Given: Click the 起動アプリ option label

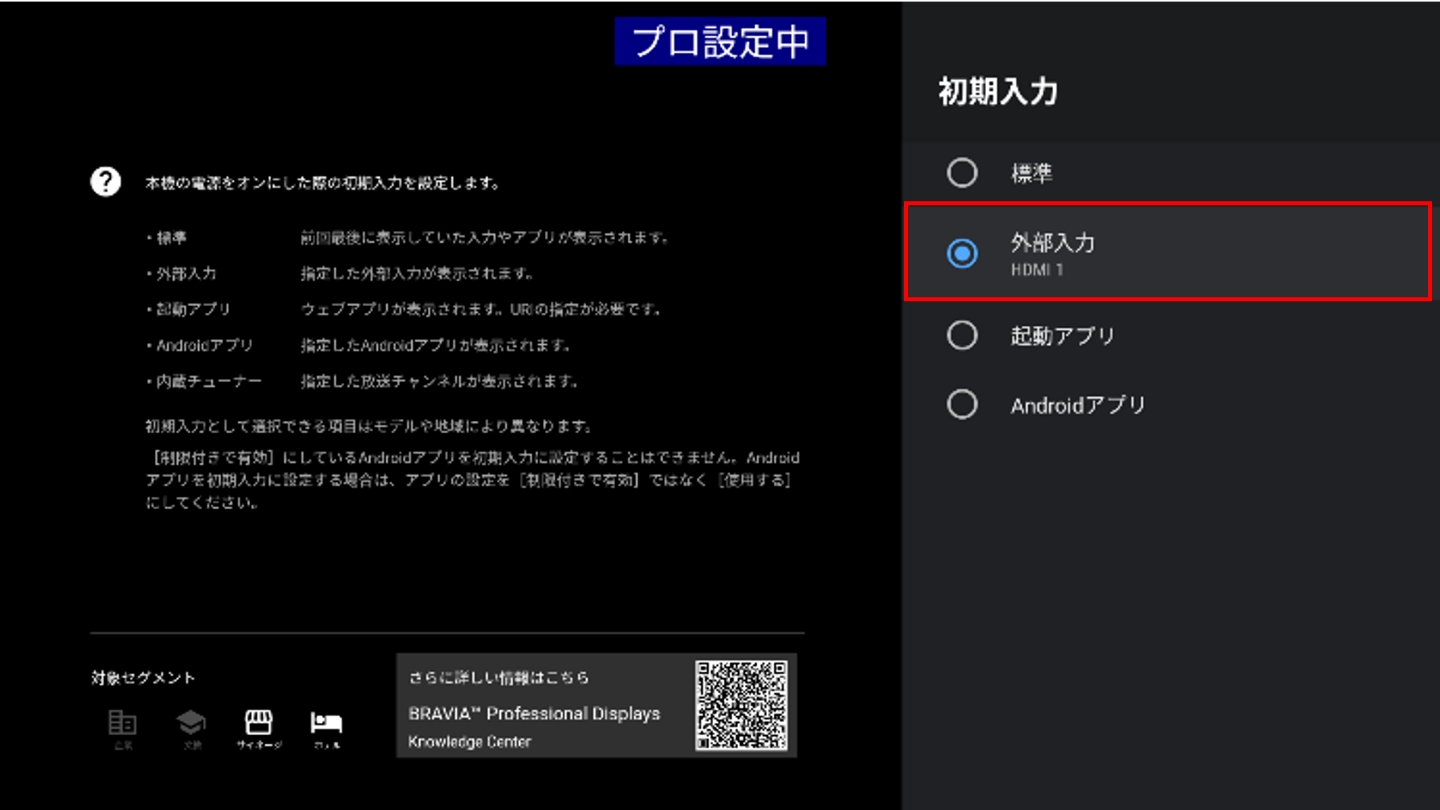Looking at the screenshot, I should pos(1062,336).
